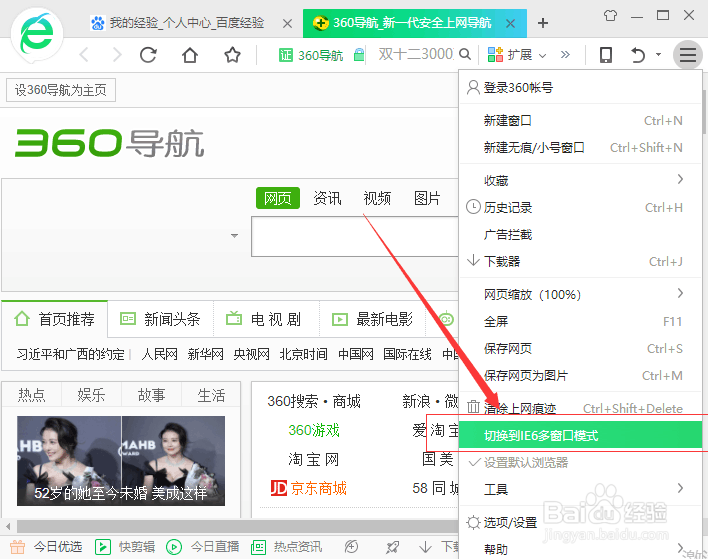
Task: Click the 今日直播 play icon
Action: tap(174, 547)
